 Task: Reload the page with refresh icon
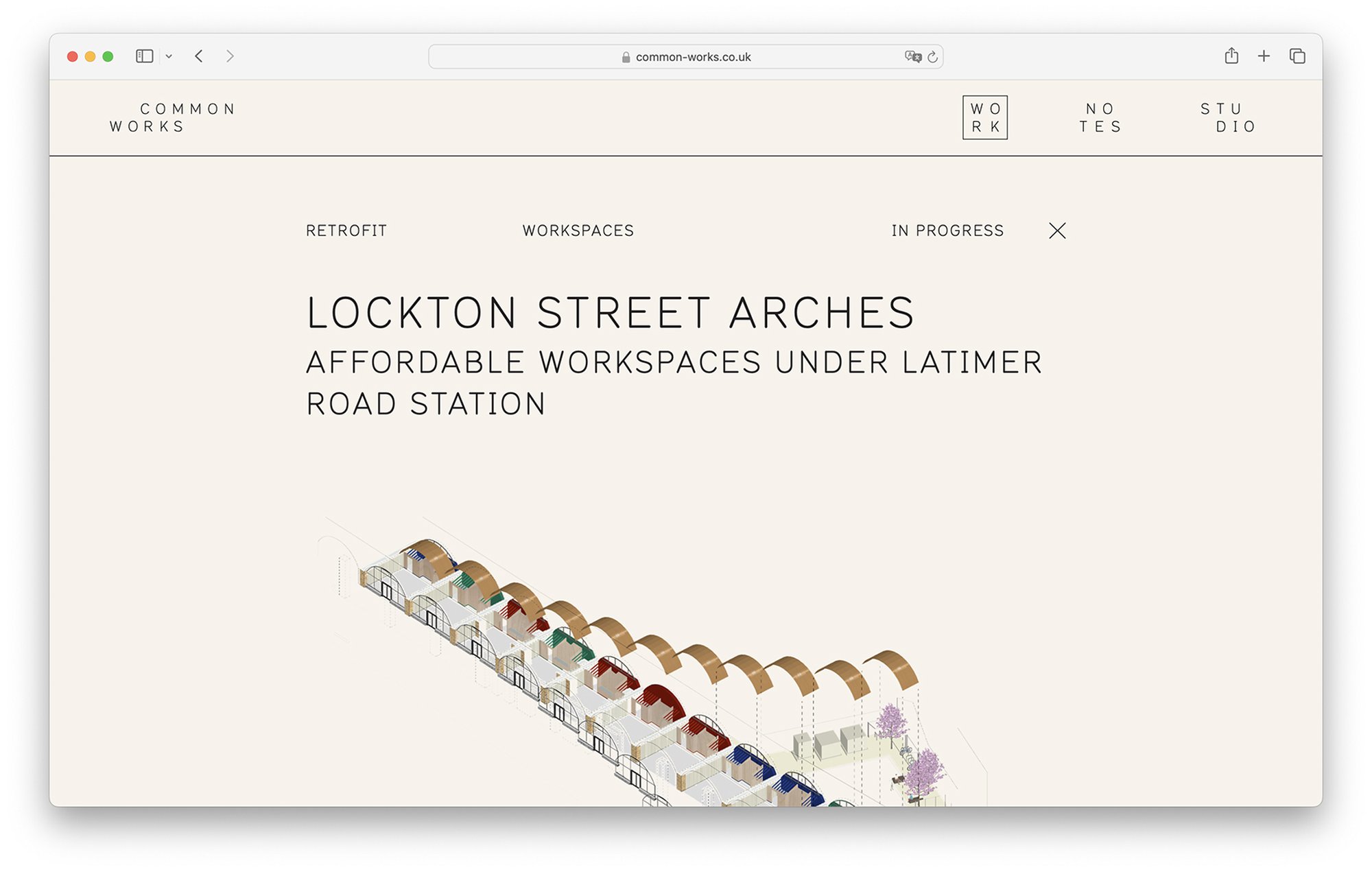tap(932, 57)
